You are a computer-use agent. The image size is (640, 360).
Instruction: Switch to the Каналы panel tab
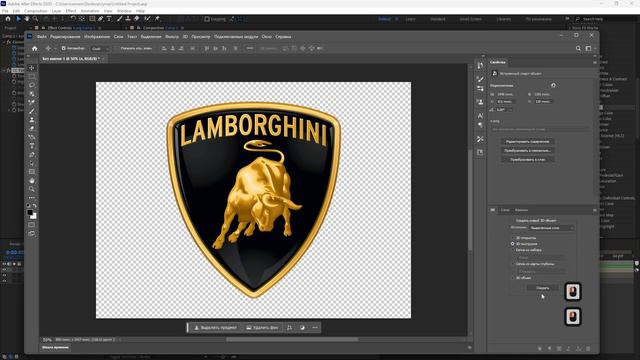click(521, 210)
